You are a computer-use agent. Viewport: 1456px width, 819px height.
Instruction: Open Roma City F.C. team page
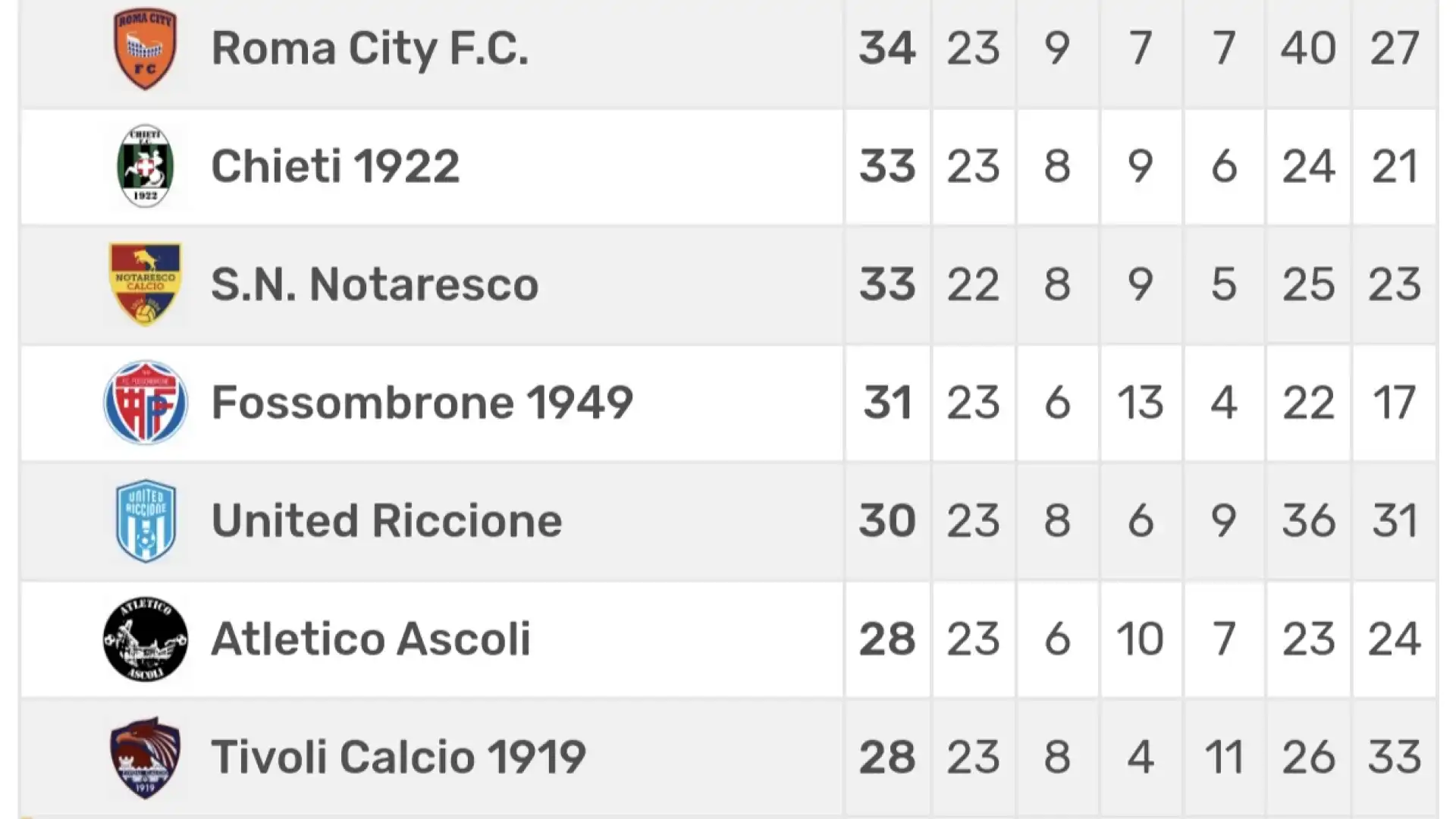[x=369, y=49]
